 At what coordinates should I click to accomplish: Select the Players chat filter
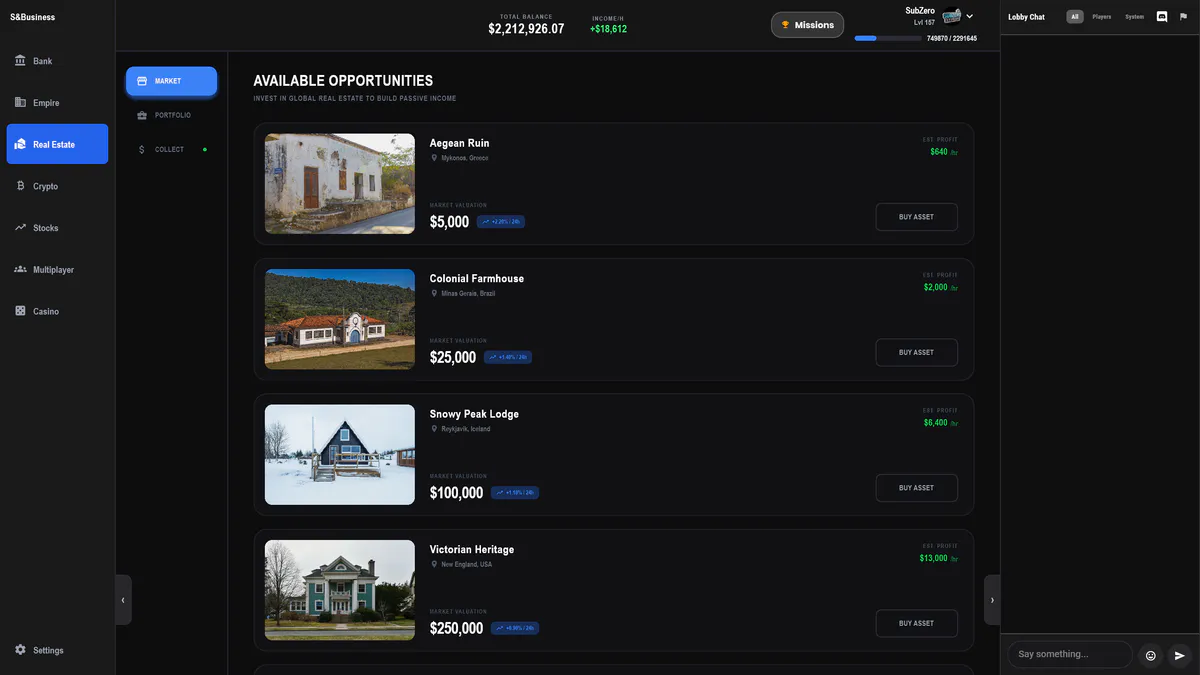pyautogui.click(x=1101, y=17)
